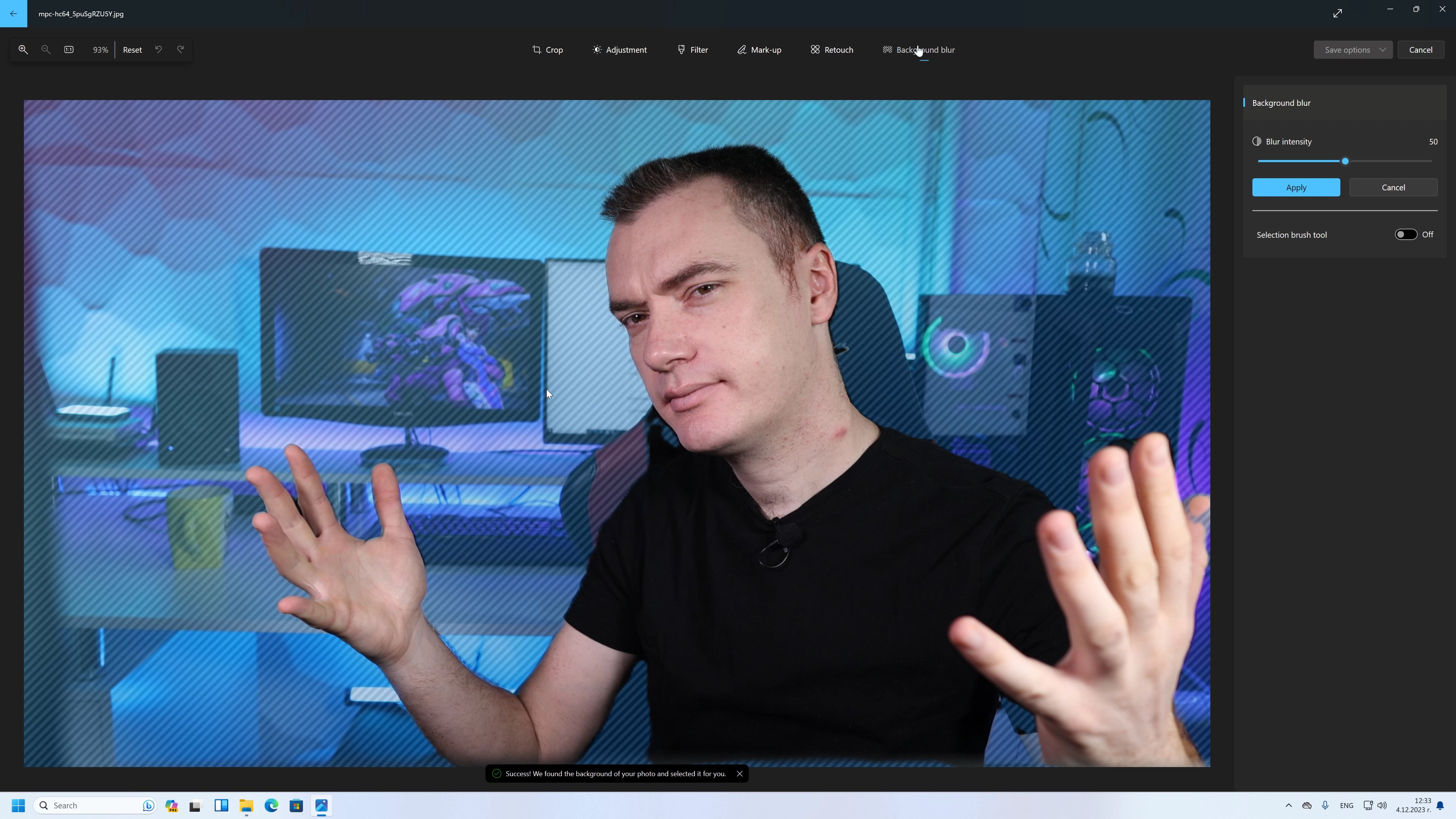The width and height of the screenshot is (1456, 819).
Task: Launch Microsoft Edge from the taskbar
Action: 271,805
